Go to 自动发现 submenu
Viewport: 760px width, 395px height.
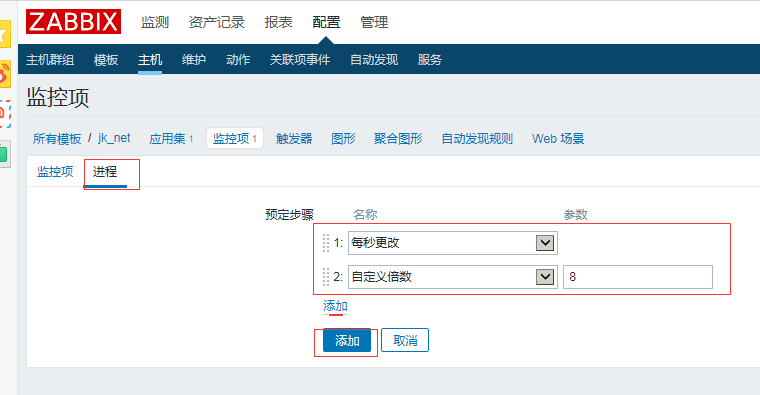pyautogui.click(x=374, y=60)
